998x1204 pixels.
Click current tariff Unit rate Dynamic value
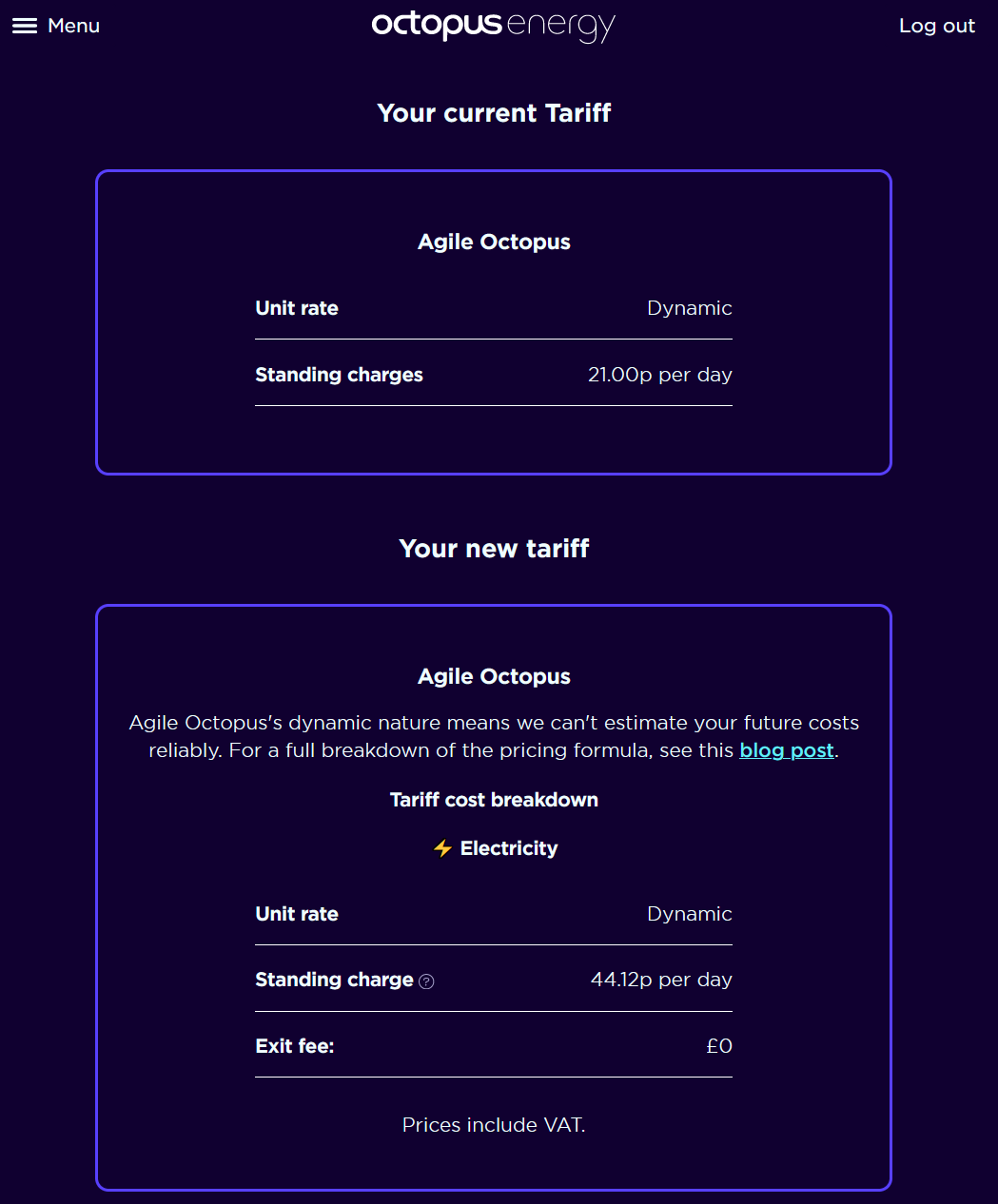(690, 308)
